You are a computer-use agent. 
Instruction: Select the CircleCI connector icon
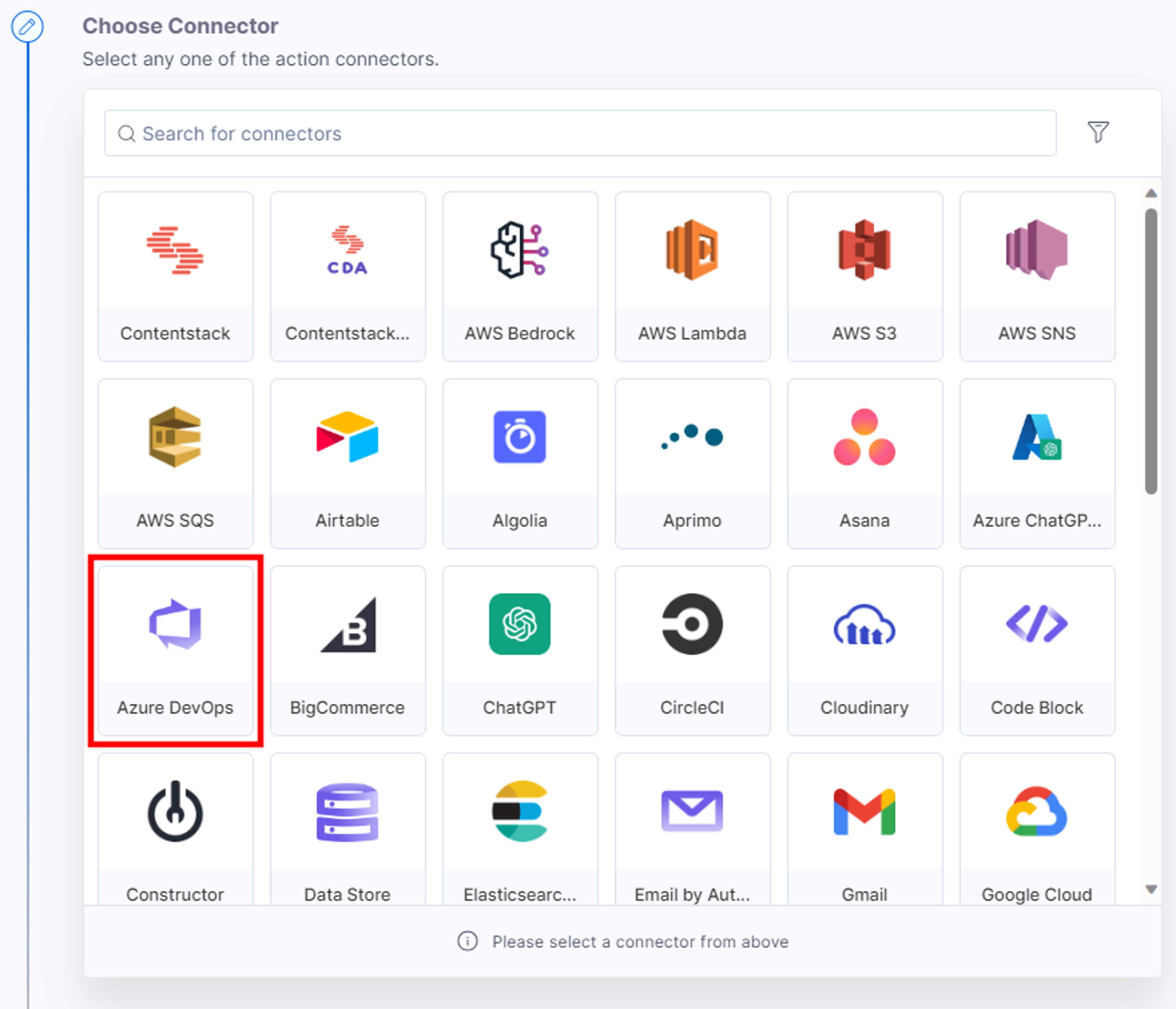pyautogui.click(x=692, y=624)
